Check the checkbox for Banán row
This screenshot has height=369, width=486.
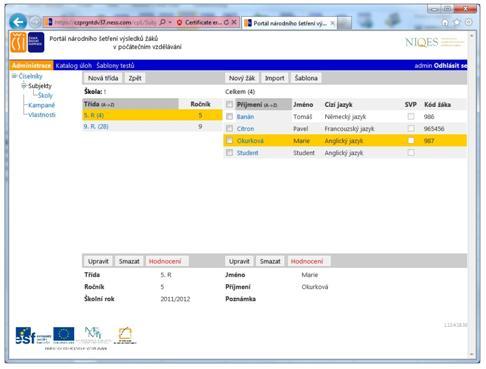(229, 116)
